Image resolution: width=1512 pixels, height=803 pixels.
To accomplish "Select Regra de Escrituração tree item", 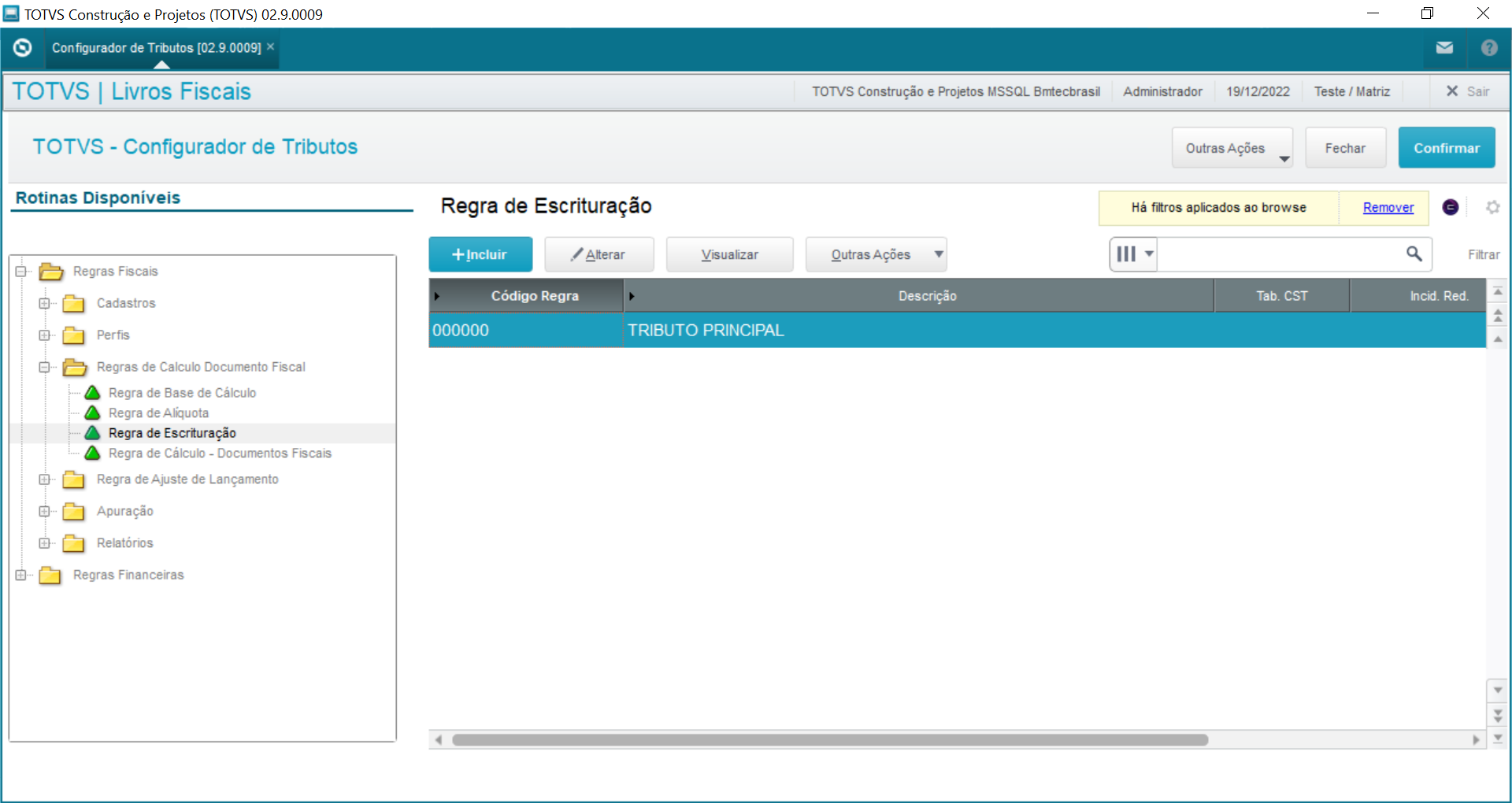I will tap(172, 433).
